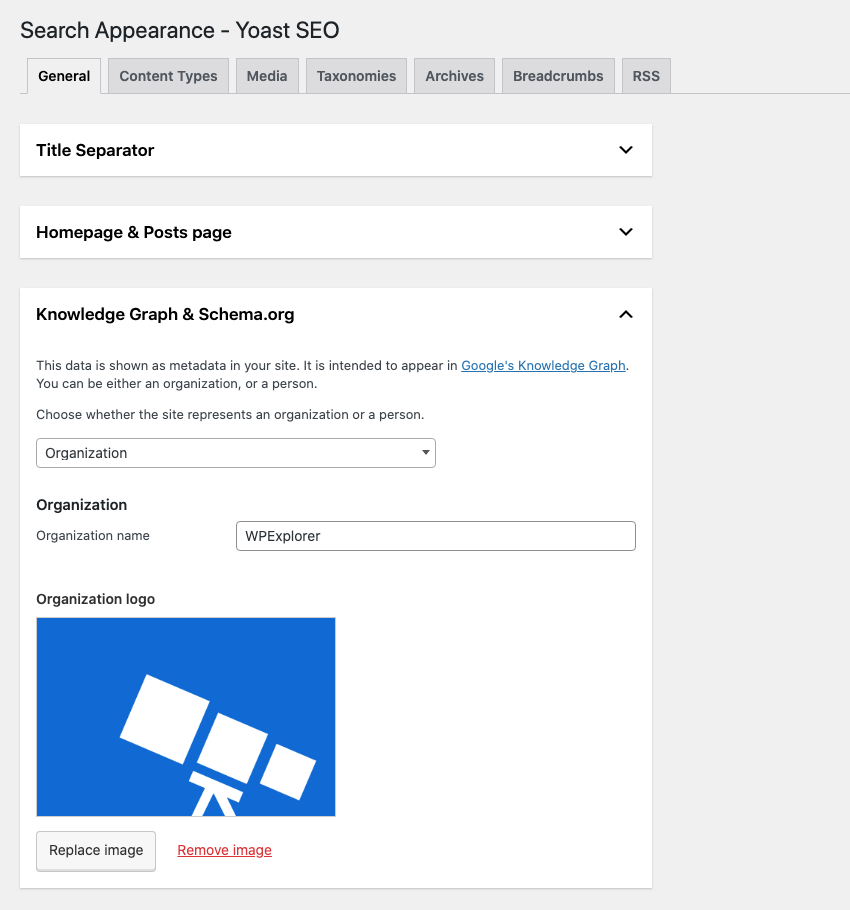850x910 pixels.
Task: Click the Homepage & Posts page heading
Action: [x=134, y=232]
